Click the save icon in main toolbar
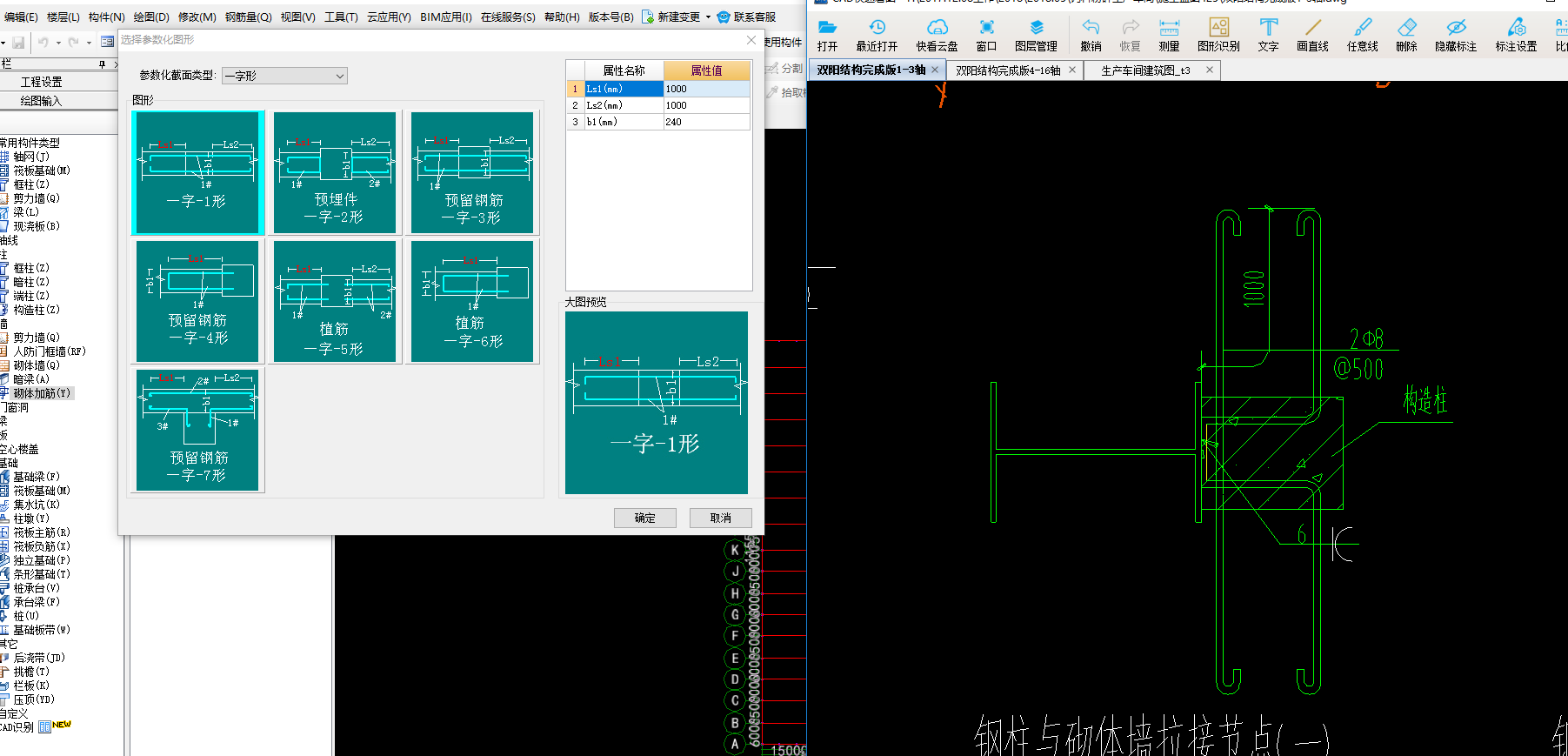The width and height of the screenshot is (1568, 756). (18, 42)
